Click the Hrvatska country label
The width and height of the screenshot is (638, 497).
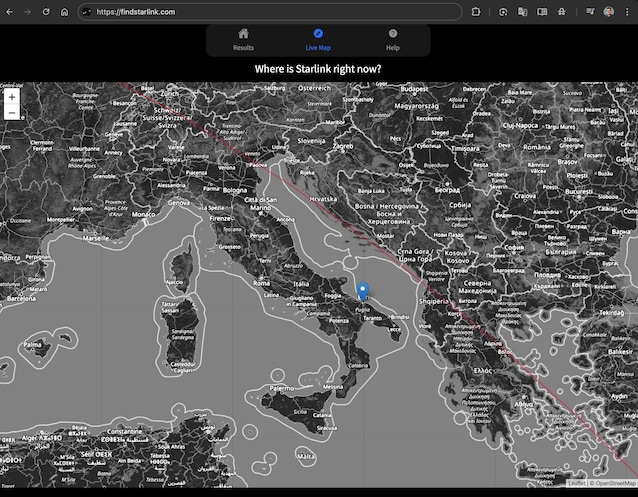point(323,199)
